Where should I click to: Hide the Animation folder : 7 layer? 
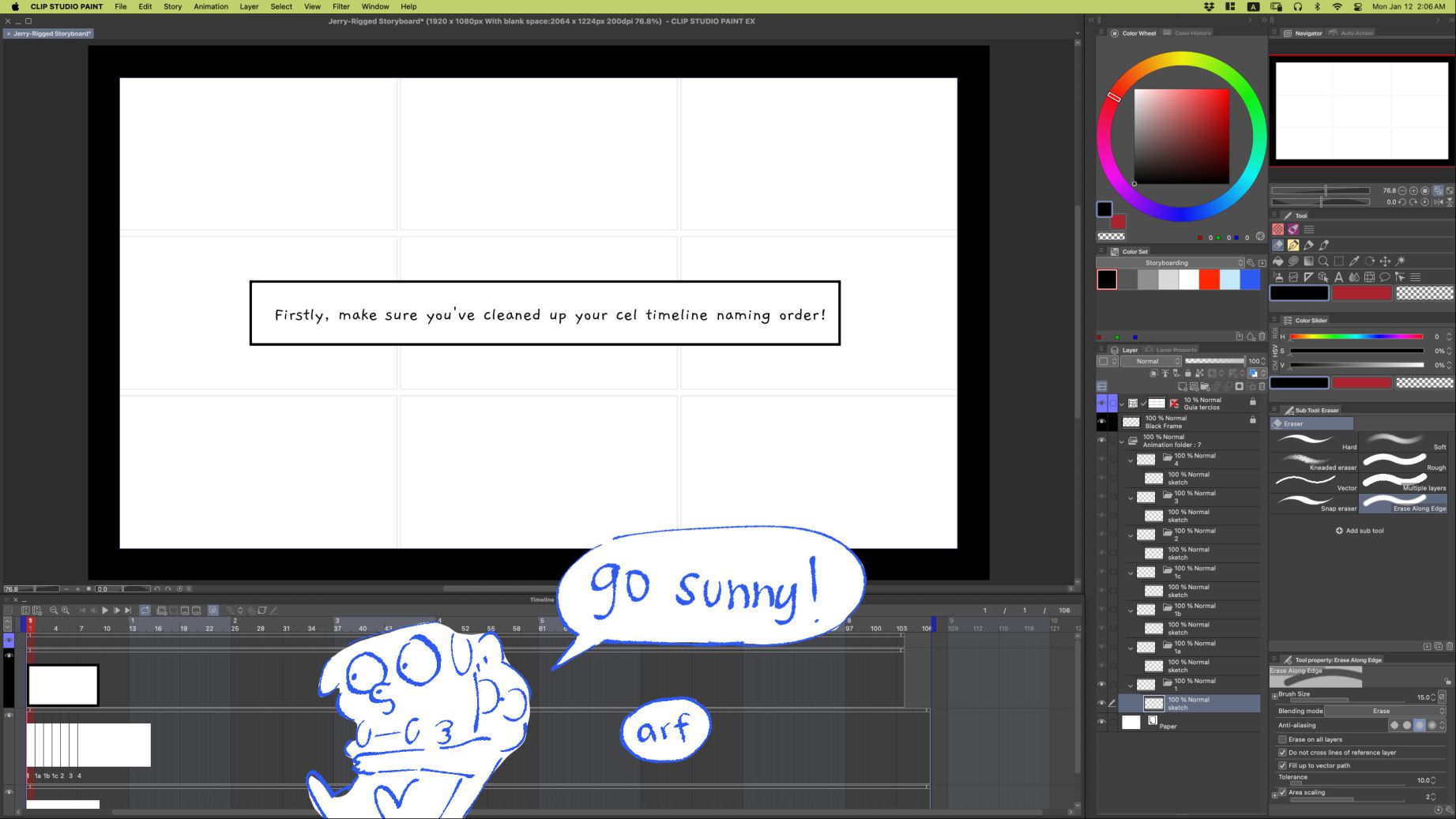pyautogui.click(x=1101, y=441)
